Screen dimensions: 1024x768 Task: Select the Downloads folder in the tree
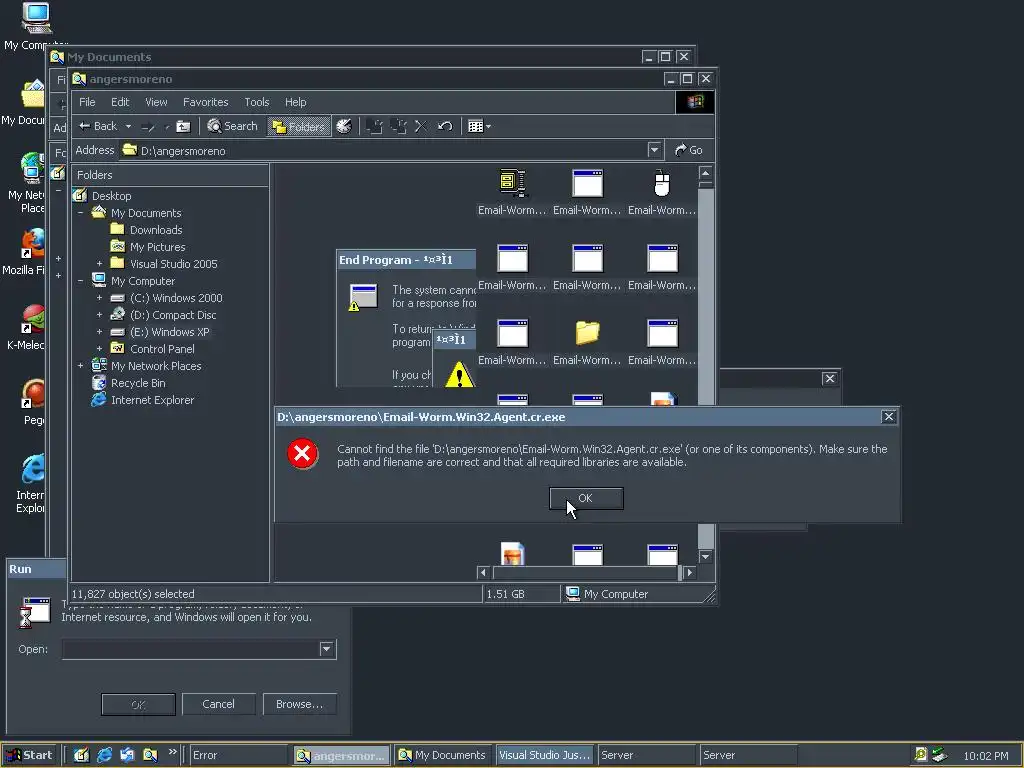click(155, 230)
